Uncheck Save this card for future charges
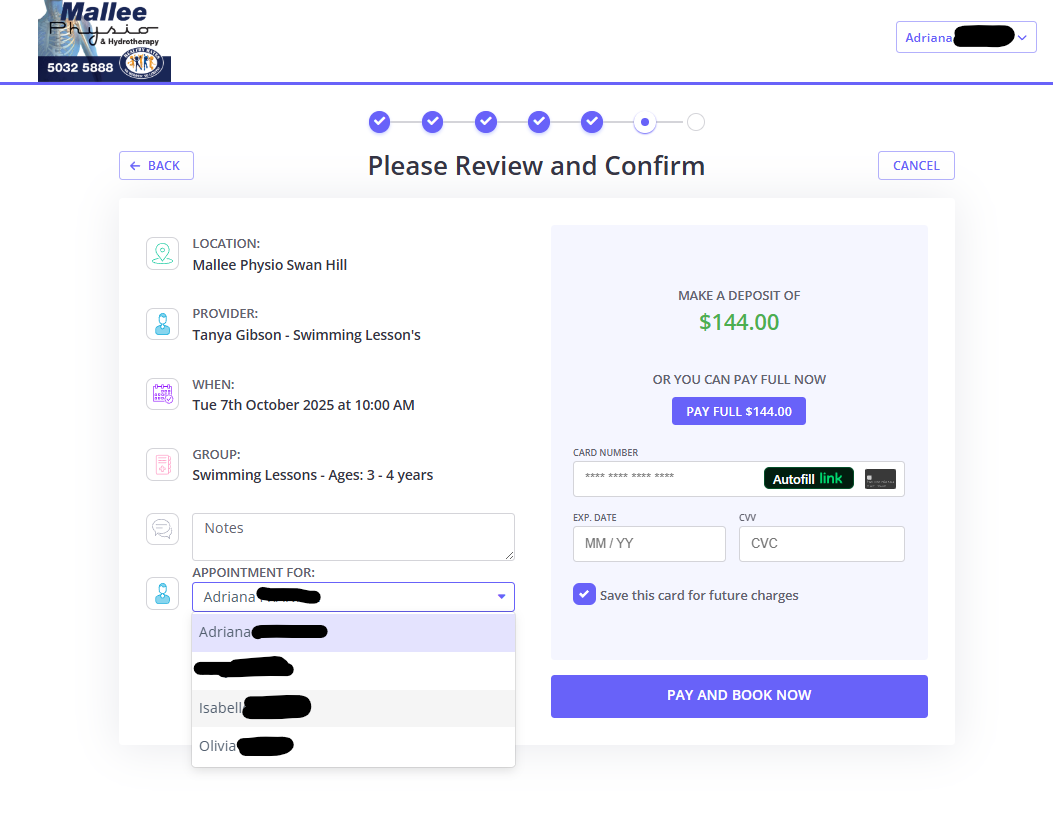1053x816 pixels. pyautogui.click(x=584, y=595)
